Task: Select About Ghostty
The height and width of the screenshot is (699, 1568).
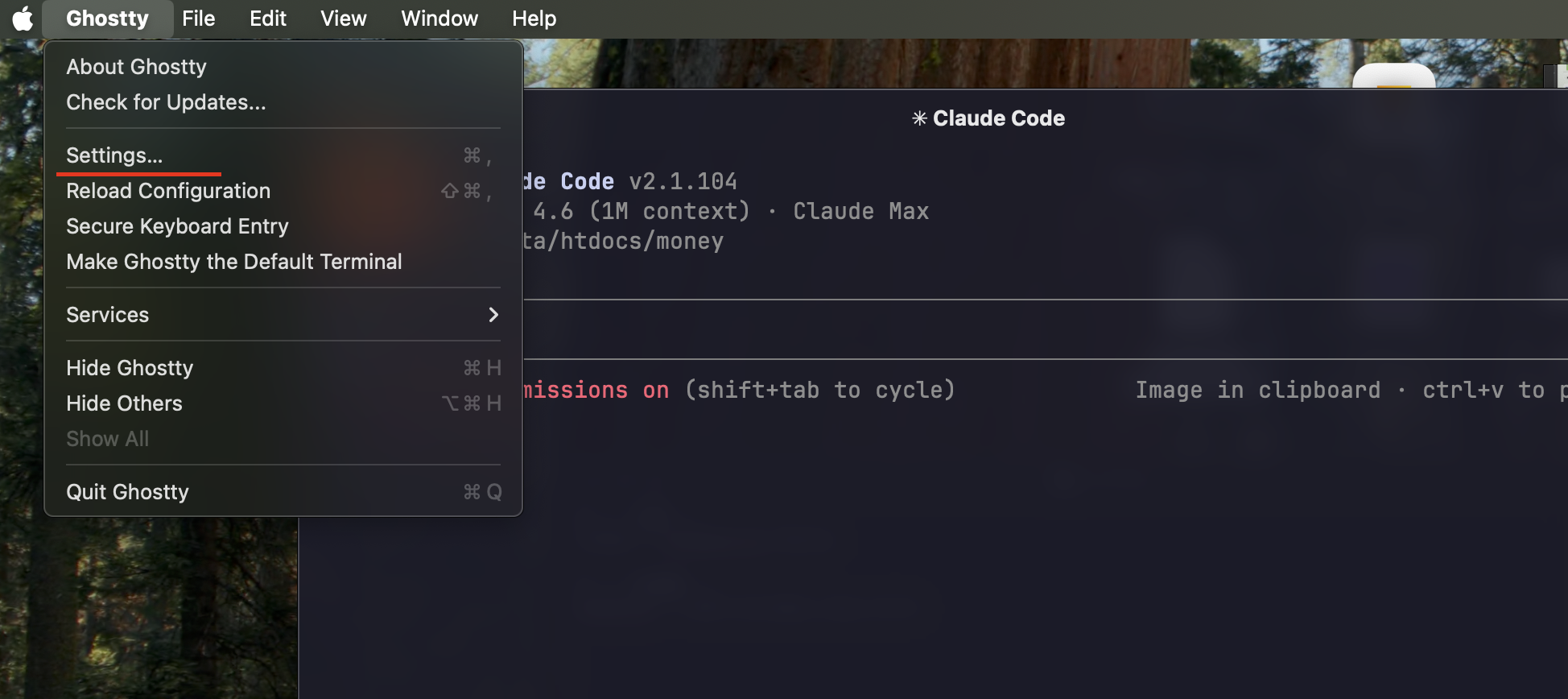Action: (x=136, y=67)
